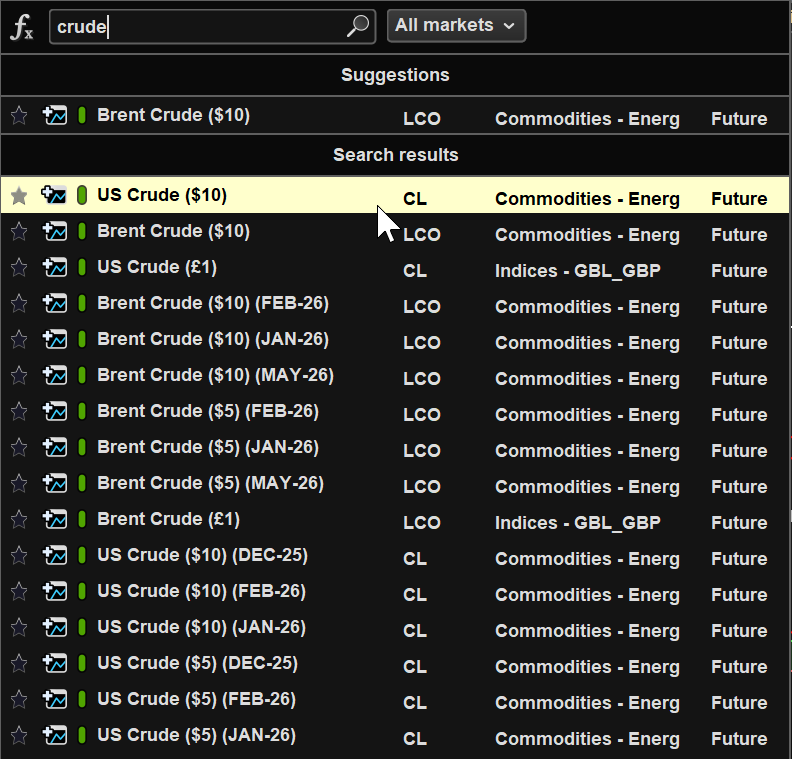
Task: Click CL ticker in US Crude ($10) row
Action: tap(415, 199)
